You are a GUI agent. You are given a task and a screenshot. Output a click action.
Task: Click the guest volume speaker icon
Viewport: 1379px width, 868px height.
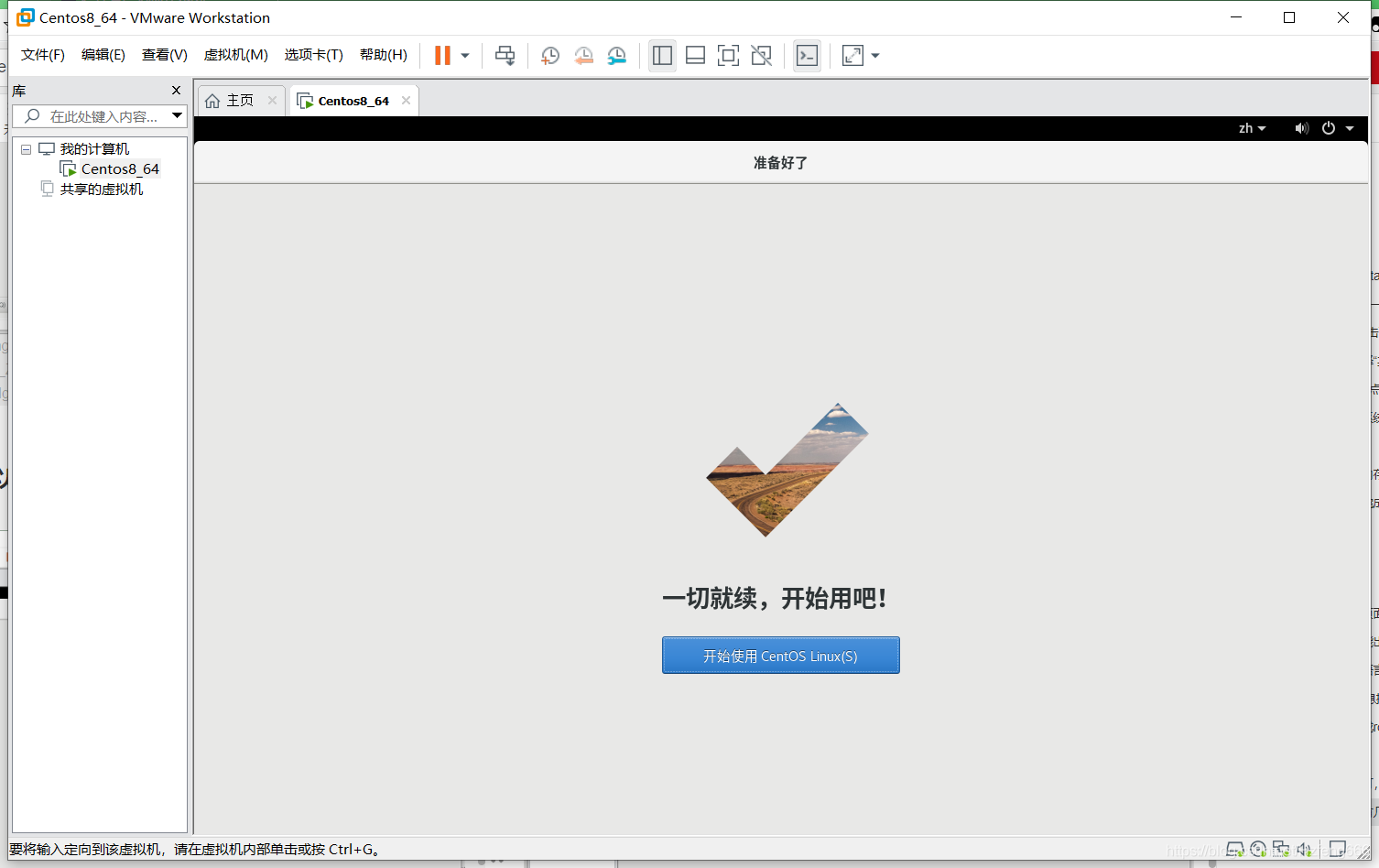1301,128
